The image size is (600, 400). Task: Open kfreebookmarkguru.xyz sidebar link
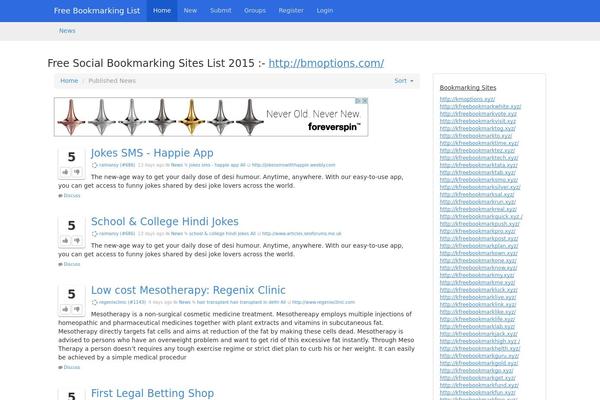tap(479, 356)
